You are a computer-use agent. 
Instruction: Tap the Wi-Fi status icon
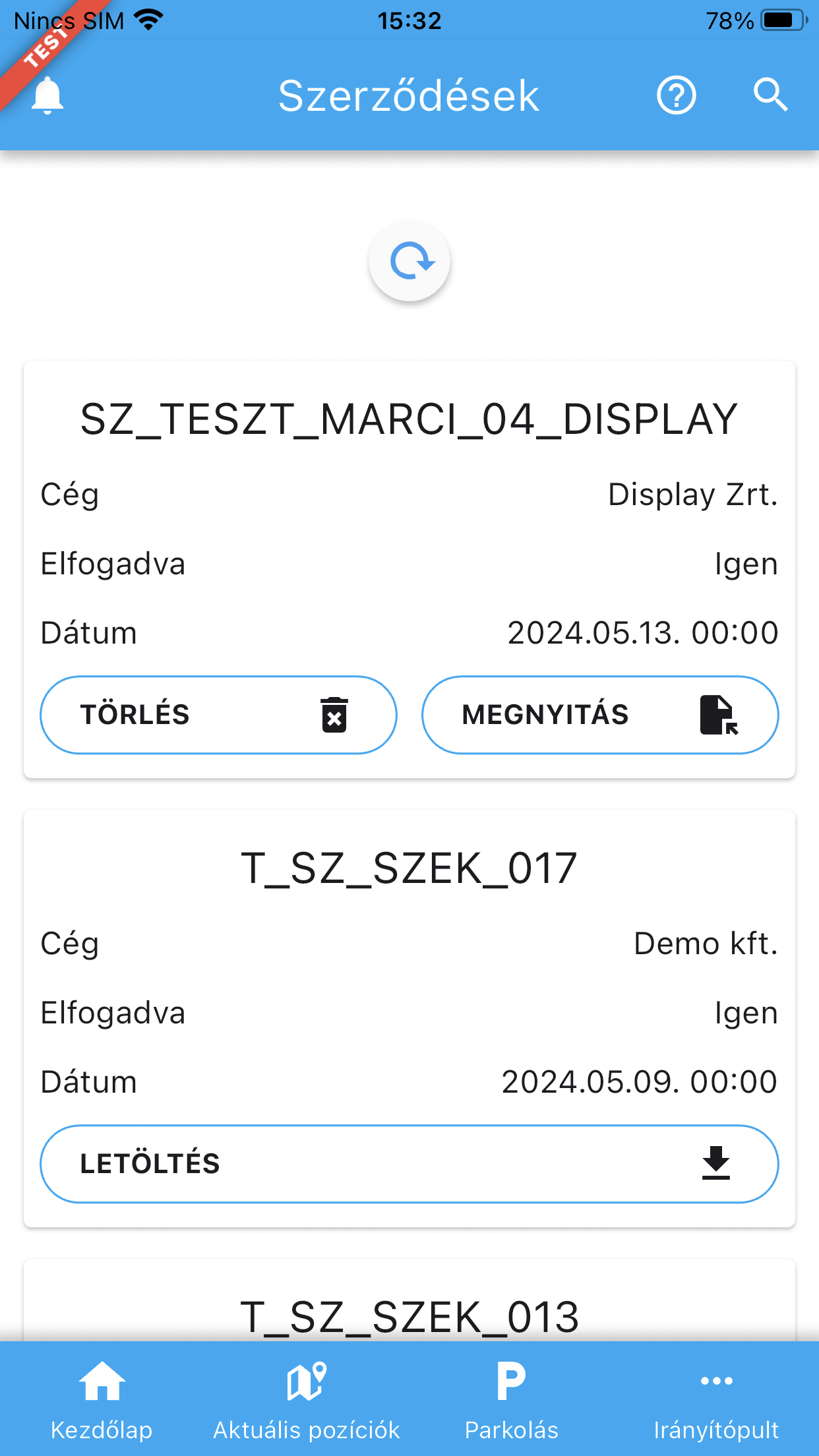pos(149,20)
